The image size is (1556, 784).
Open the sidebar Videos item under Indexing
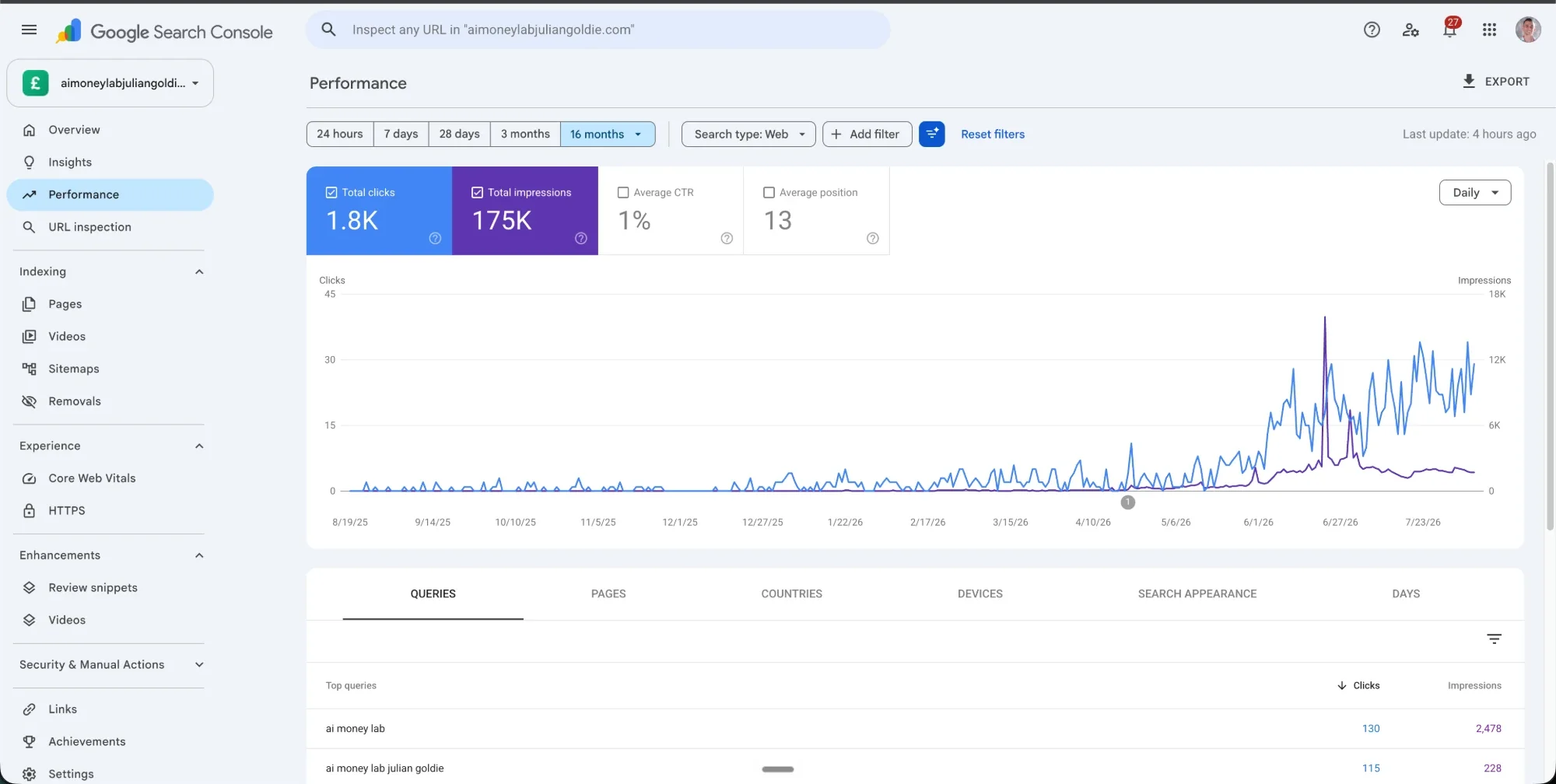(x=110, y=337)
